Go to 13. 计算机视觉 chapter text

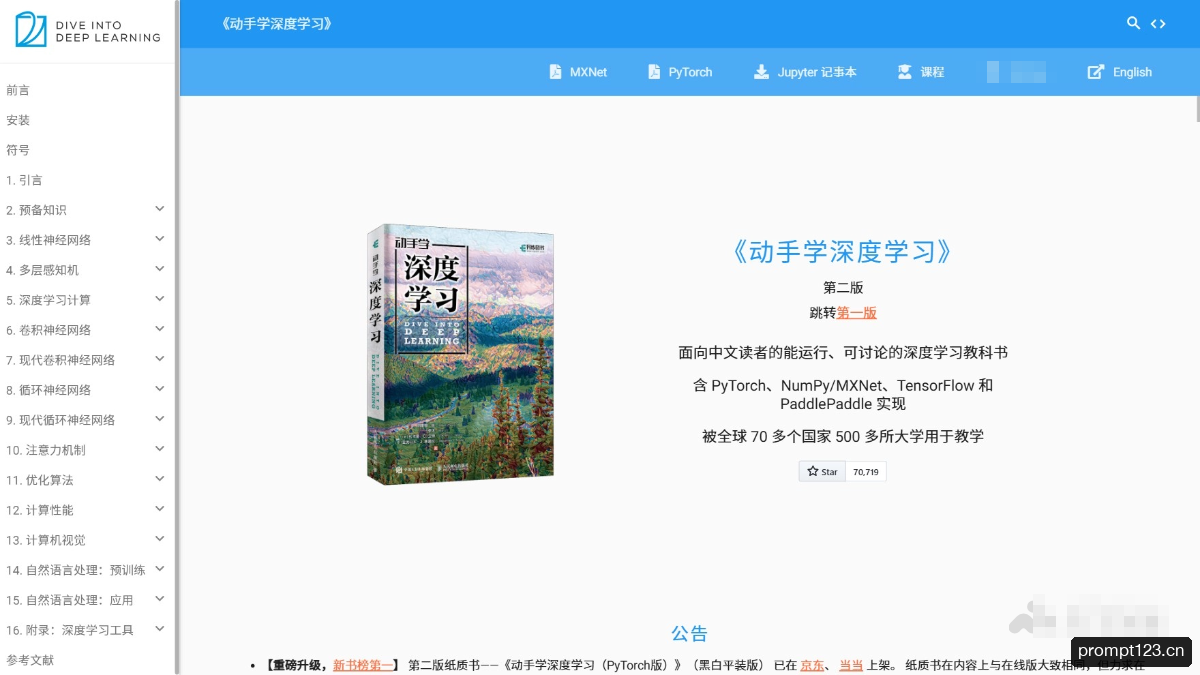coord(46,540)
